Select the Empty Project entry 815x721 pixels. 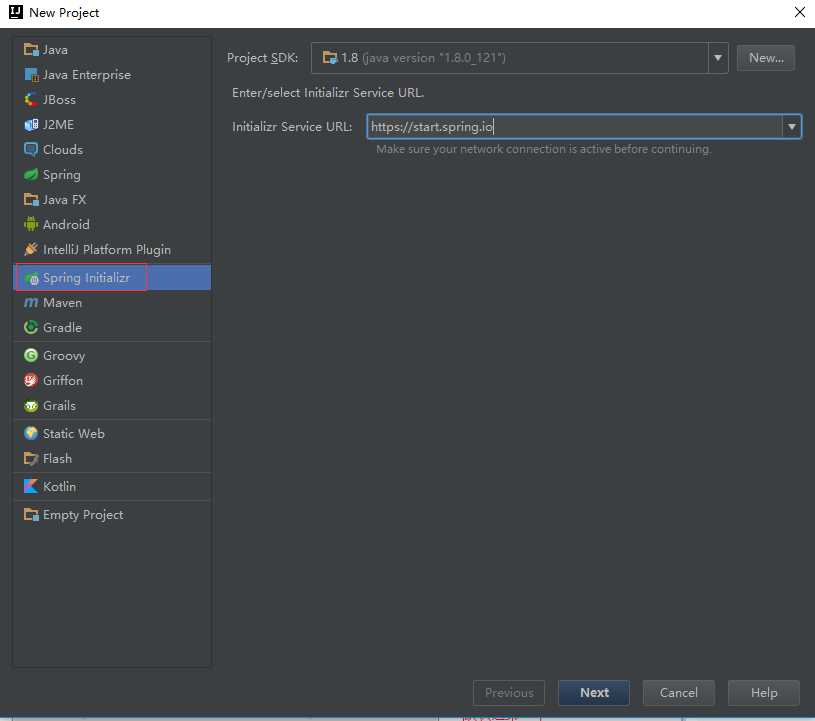(83, 515)
